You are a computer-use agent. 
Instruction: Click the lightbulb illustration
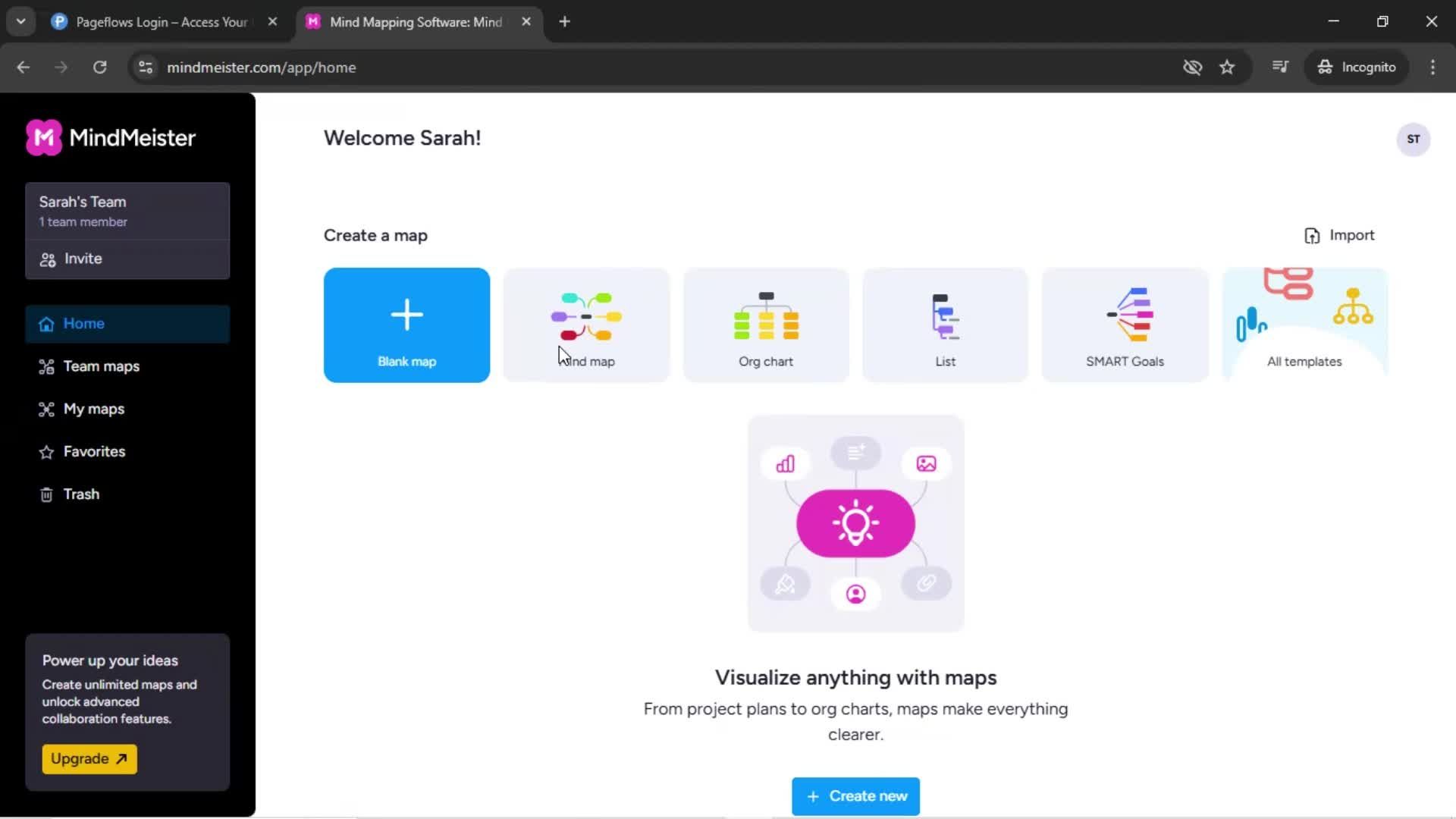[855, 523]
